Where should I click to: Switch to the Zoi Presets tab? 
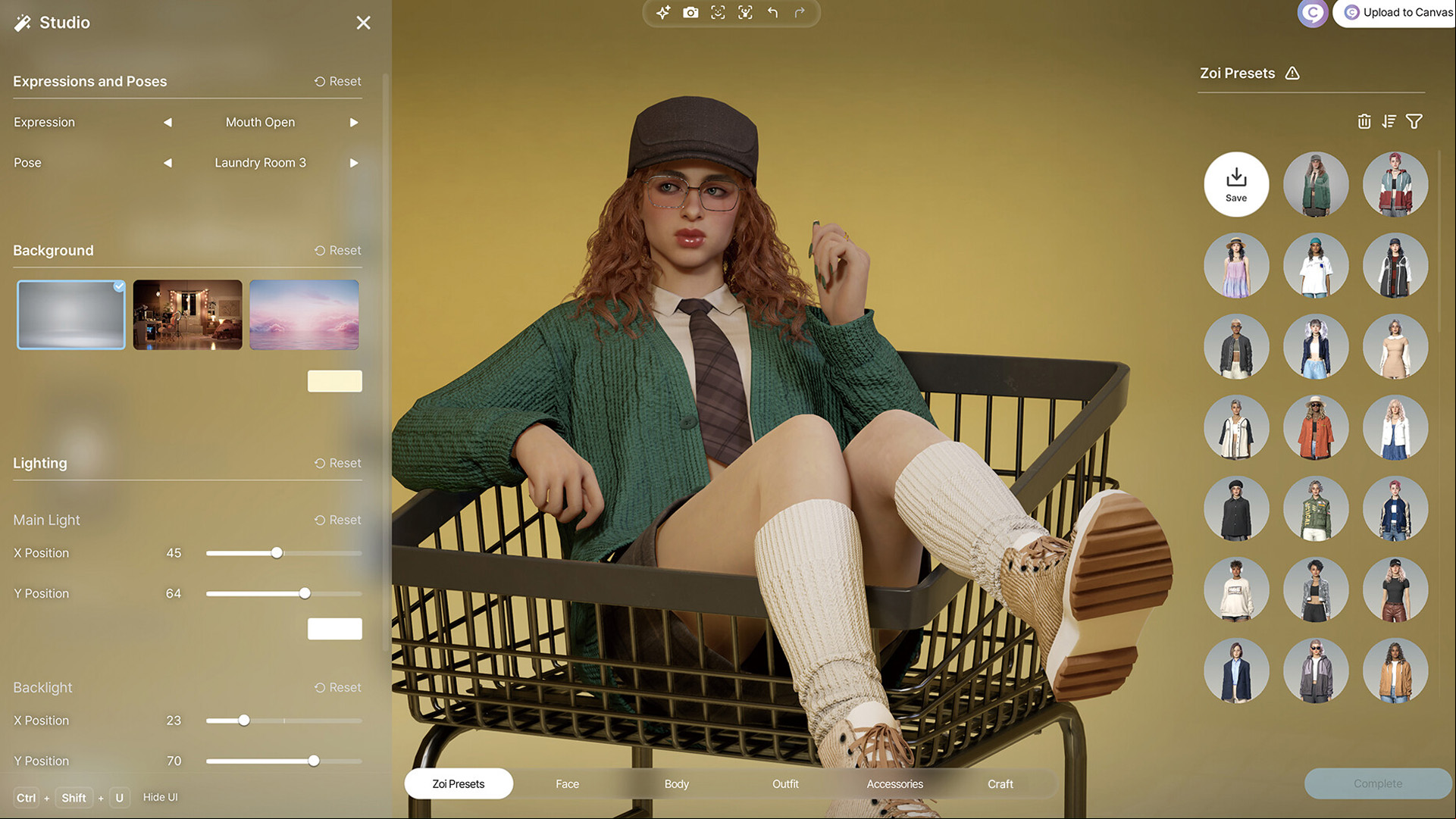point(459,784)
